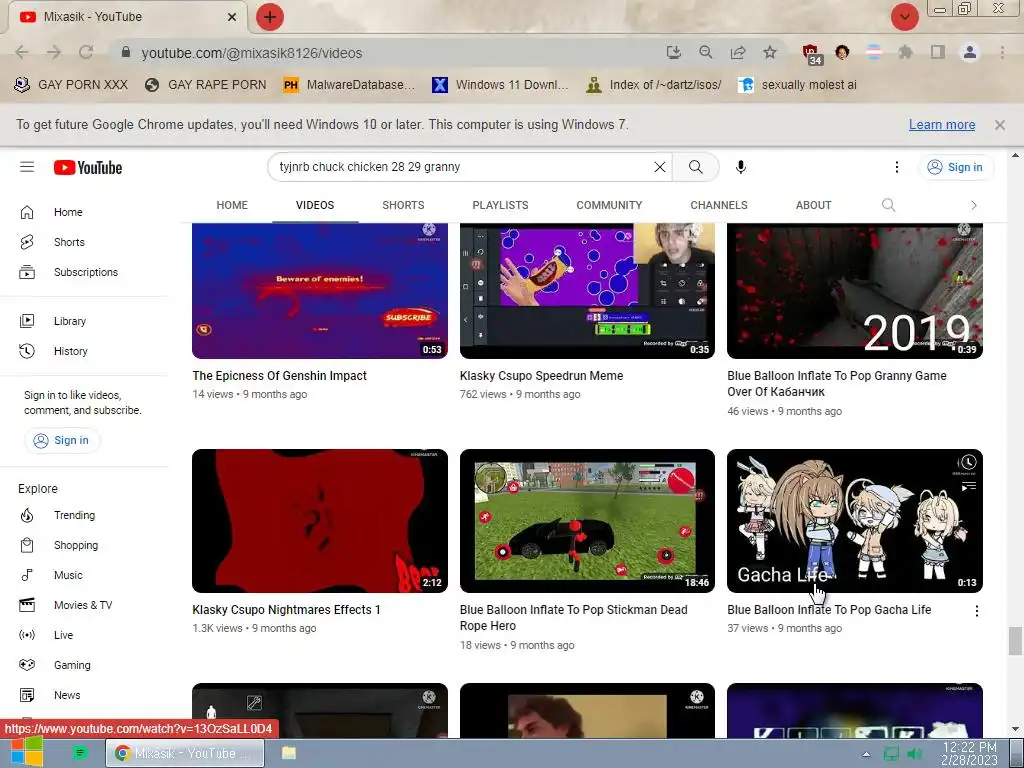This screenshot has height=768, width=1024.
Task: Open the Windows Start button
Action: pos(27,752)
